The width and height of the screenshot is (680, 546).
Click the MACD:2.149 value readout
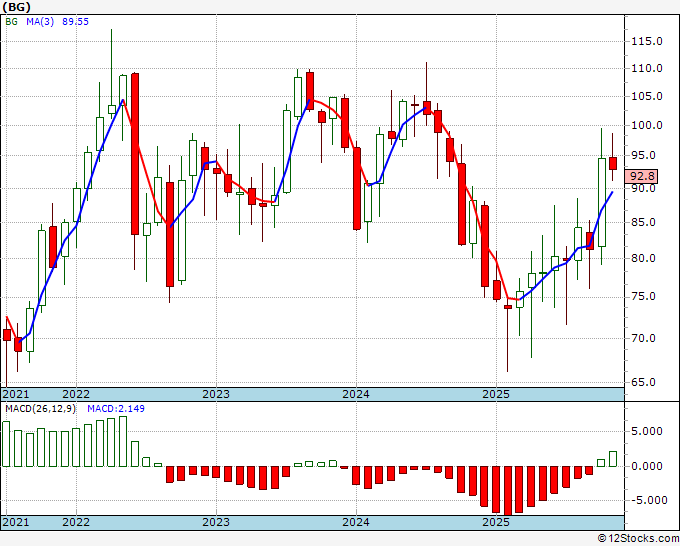tap(116, 409)
